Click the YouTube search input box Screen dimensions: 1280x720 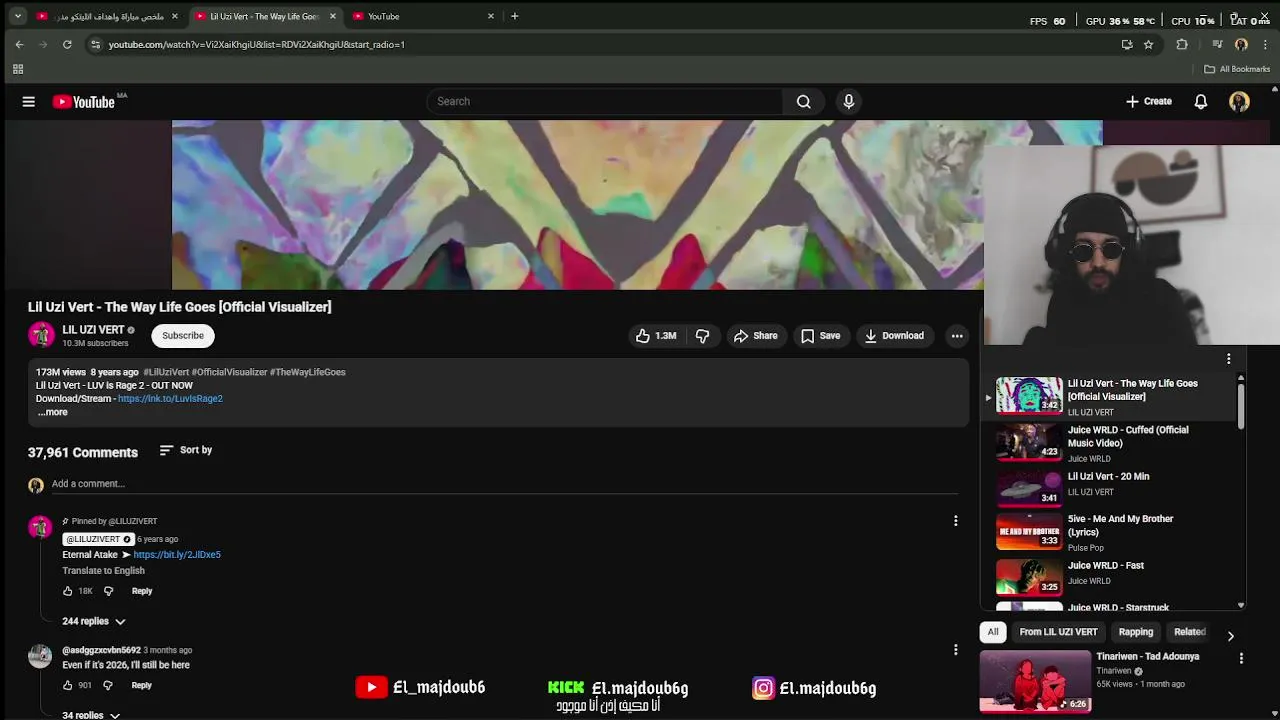pos(605,101)
